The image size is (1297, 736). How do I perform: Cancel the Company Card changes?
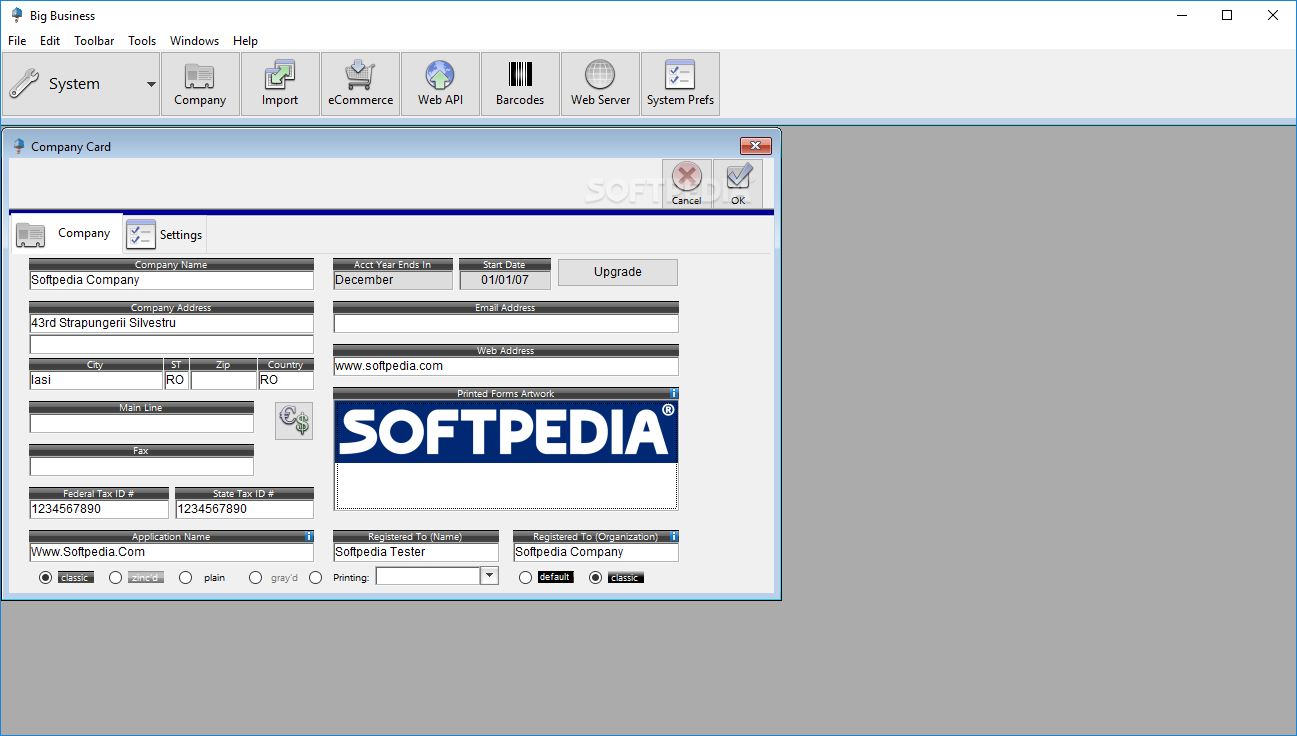point(686,183)
